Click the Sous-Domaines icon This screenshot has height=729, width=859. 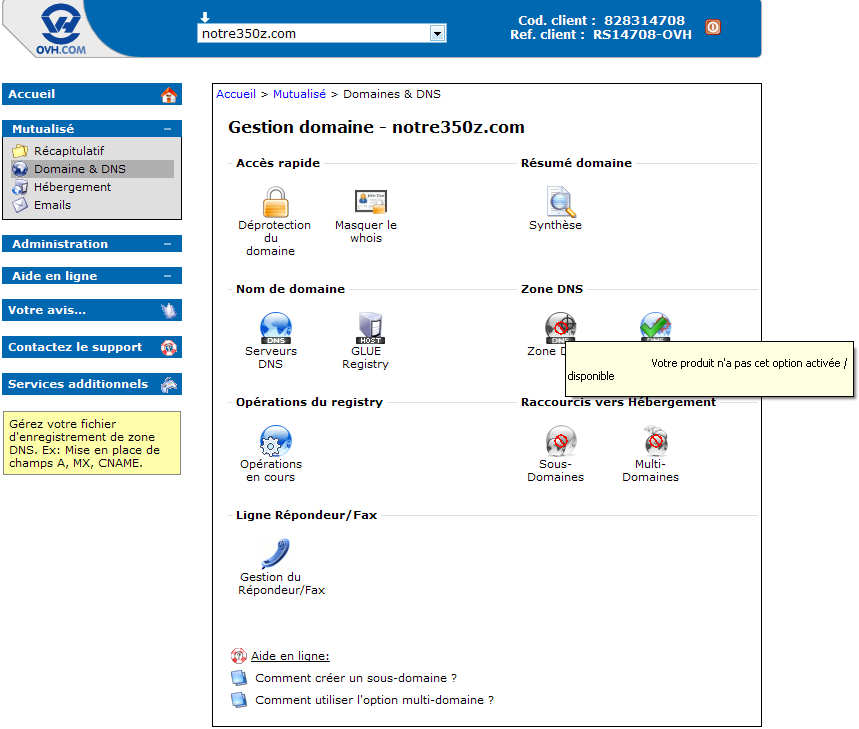point(560,441)
